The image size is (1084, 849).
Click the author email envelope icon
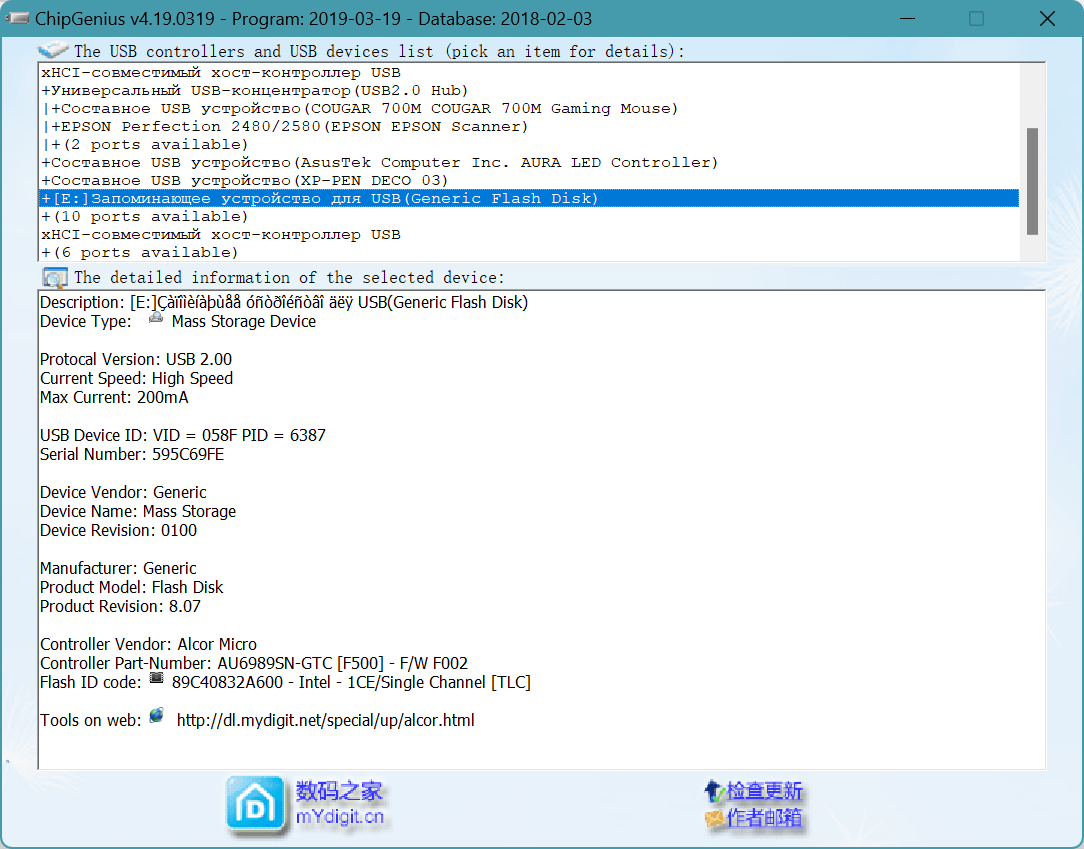coord(713,819)
